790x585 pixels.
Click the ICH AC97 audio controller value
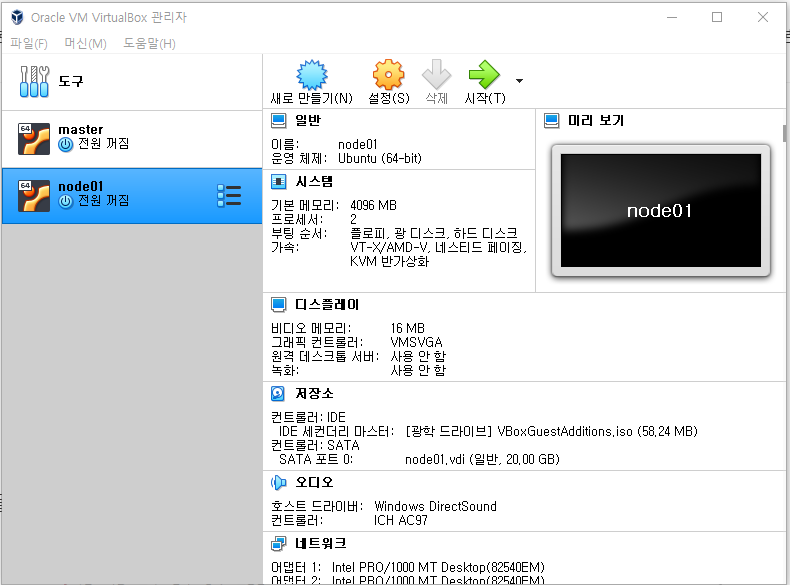[401, 521]
